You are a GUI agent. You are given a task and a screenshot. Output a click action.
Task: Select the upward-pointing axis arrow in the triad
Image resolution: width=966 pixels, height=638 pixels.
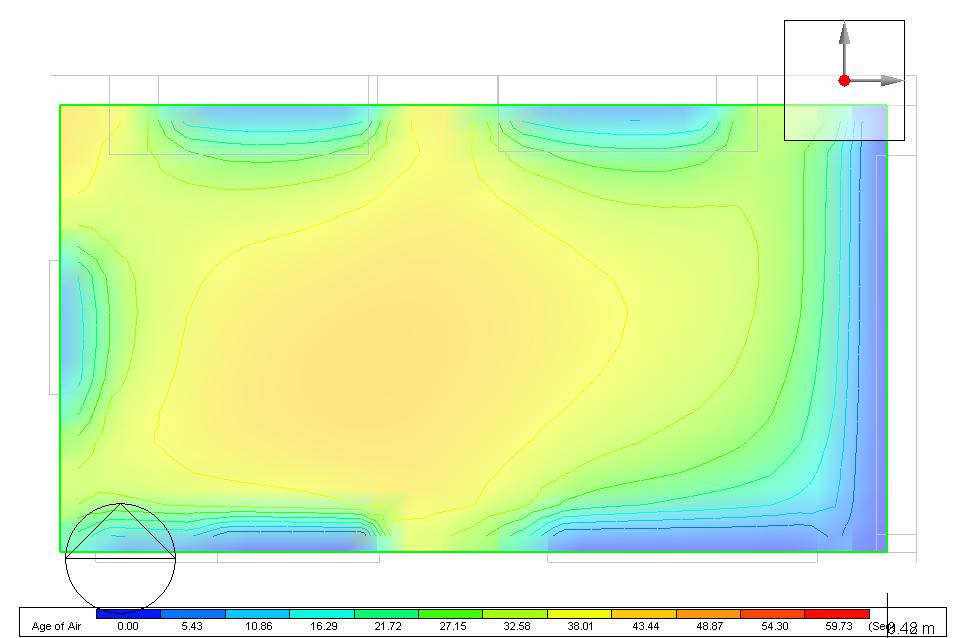pyautogui.click(x=845, y=33)
